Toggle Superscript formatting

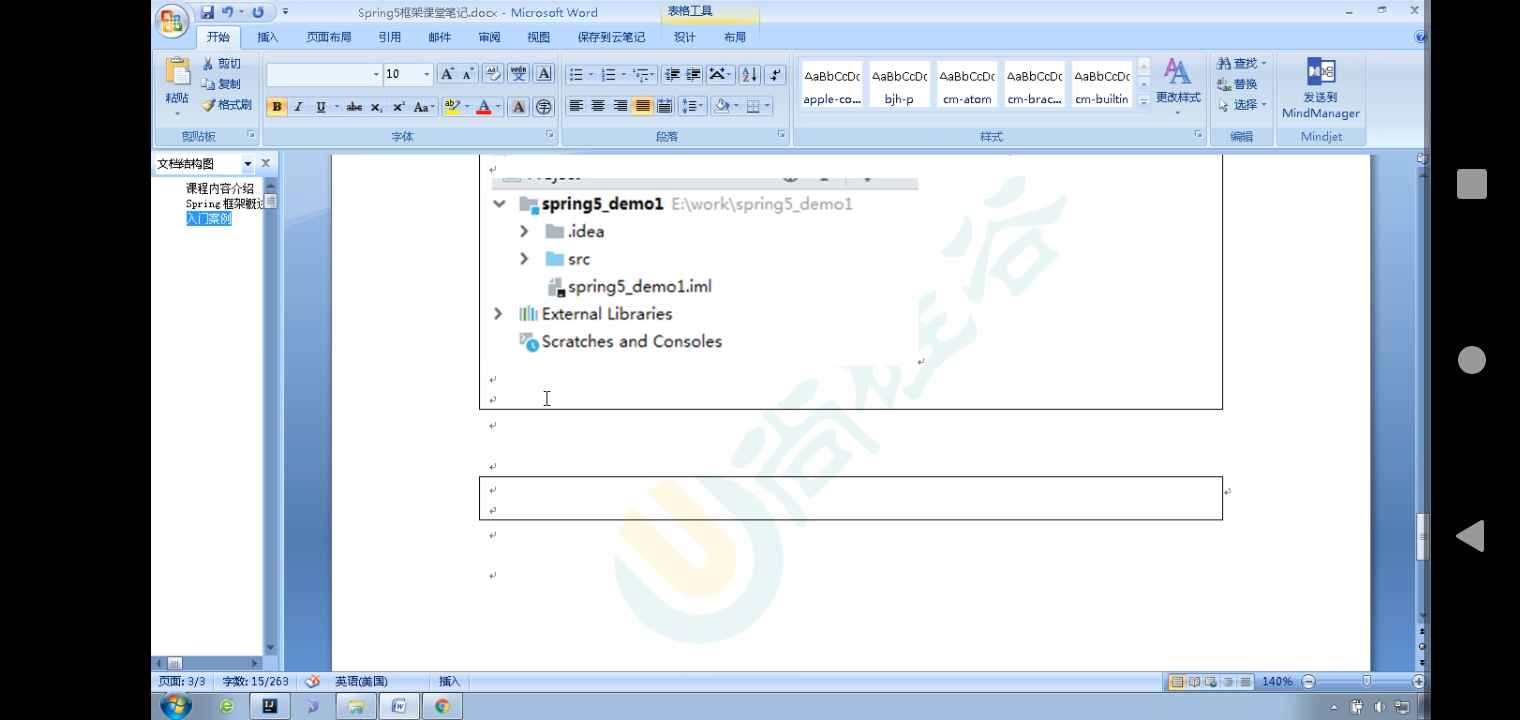point(398,107)
